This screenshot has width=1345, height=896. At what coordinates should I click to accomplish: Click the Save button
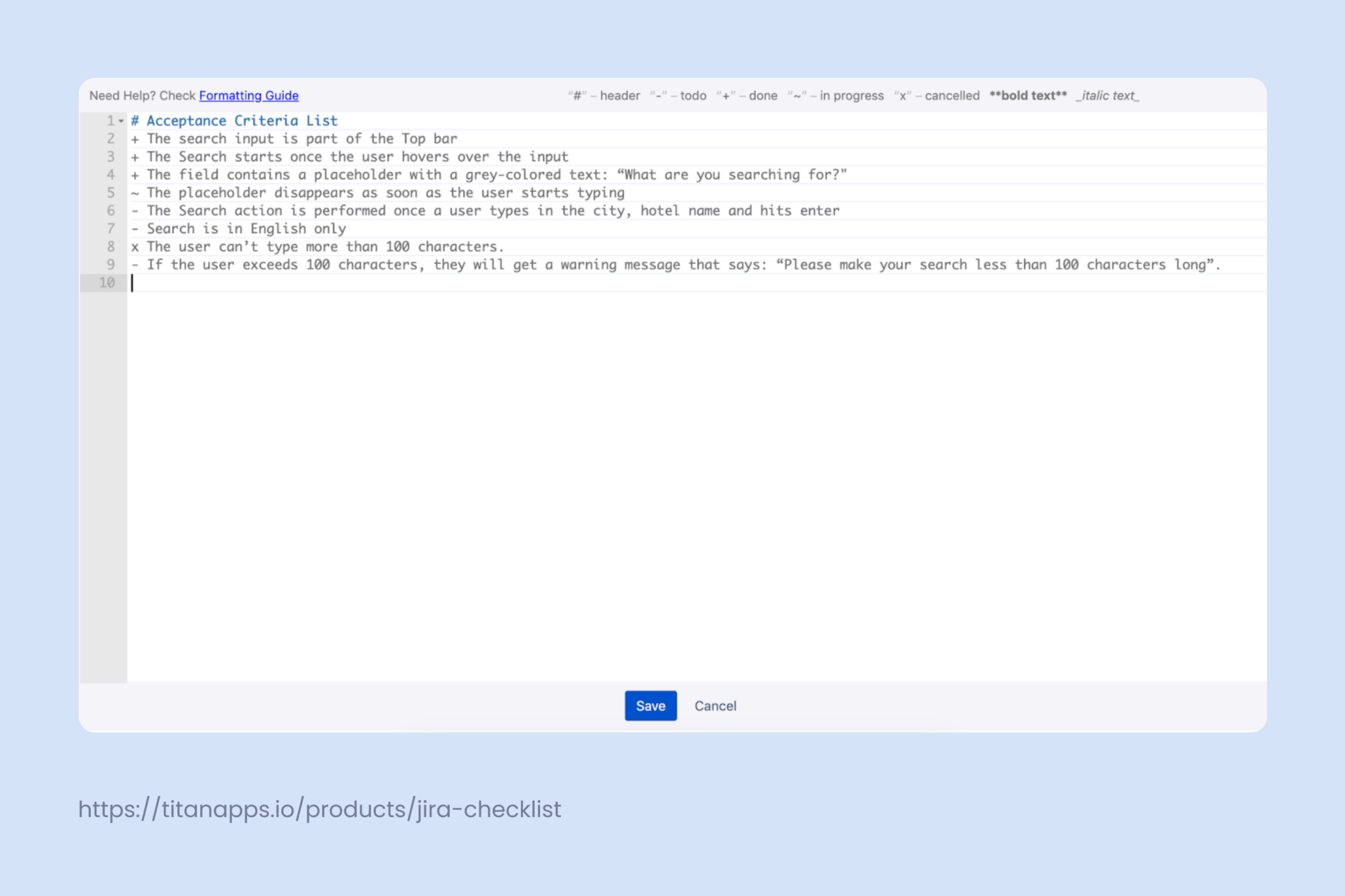tap(650, 706)
